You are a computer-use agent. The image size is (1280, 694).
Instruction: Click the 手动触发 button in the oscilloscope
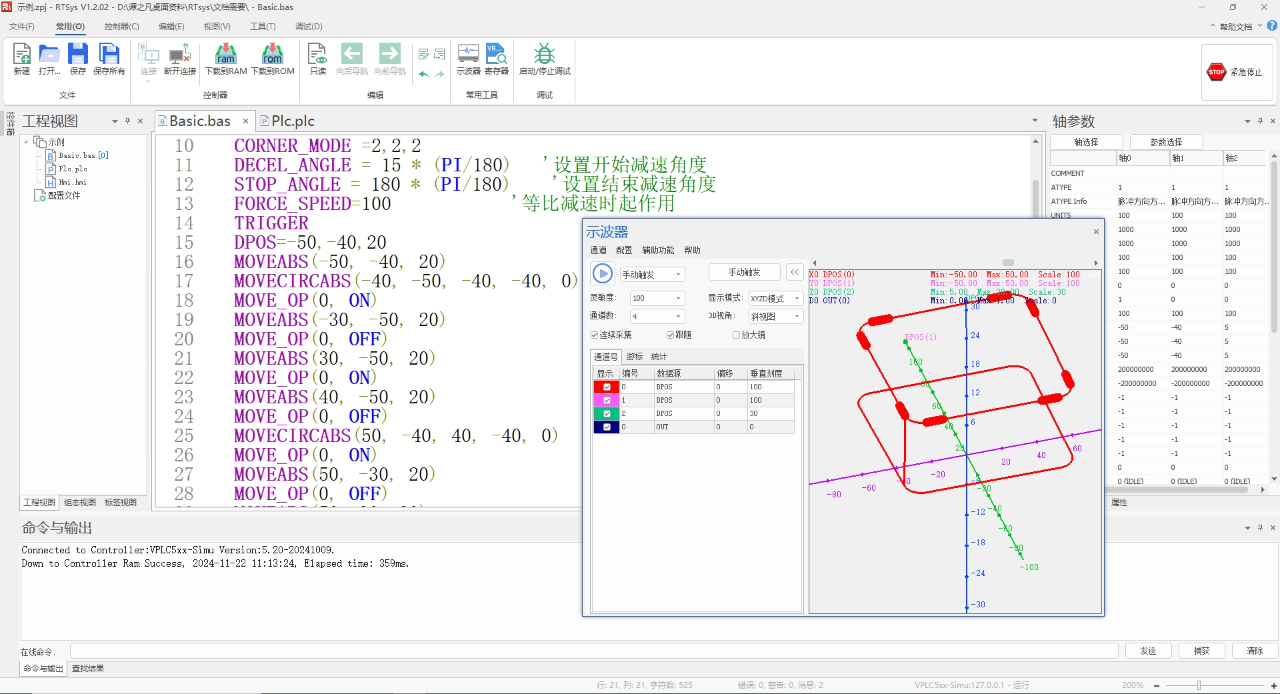click(x=744, y=272)
